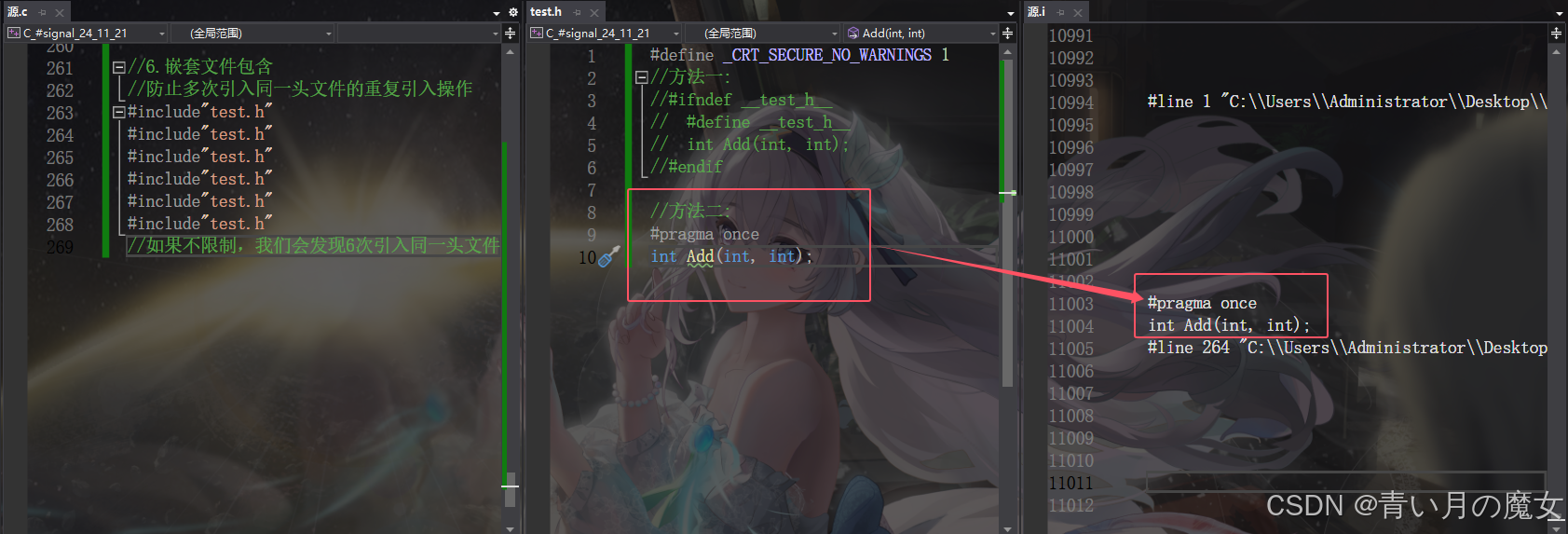Open the (全局范围) scope dropdown in test.h pane
Viewport: 1568px width, 534px height.
762,33
